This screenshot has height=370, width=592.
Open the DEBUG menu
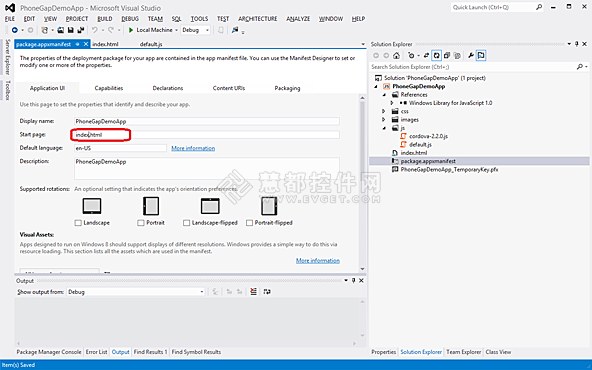click(130, 19)
